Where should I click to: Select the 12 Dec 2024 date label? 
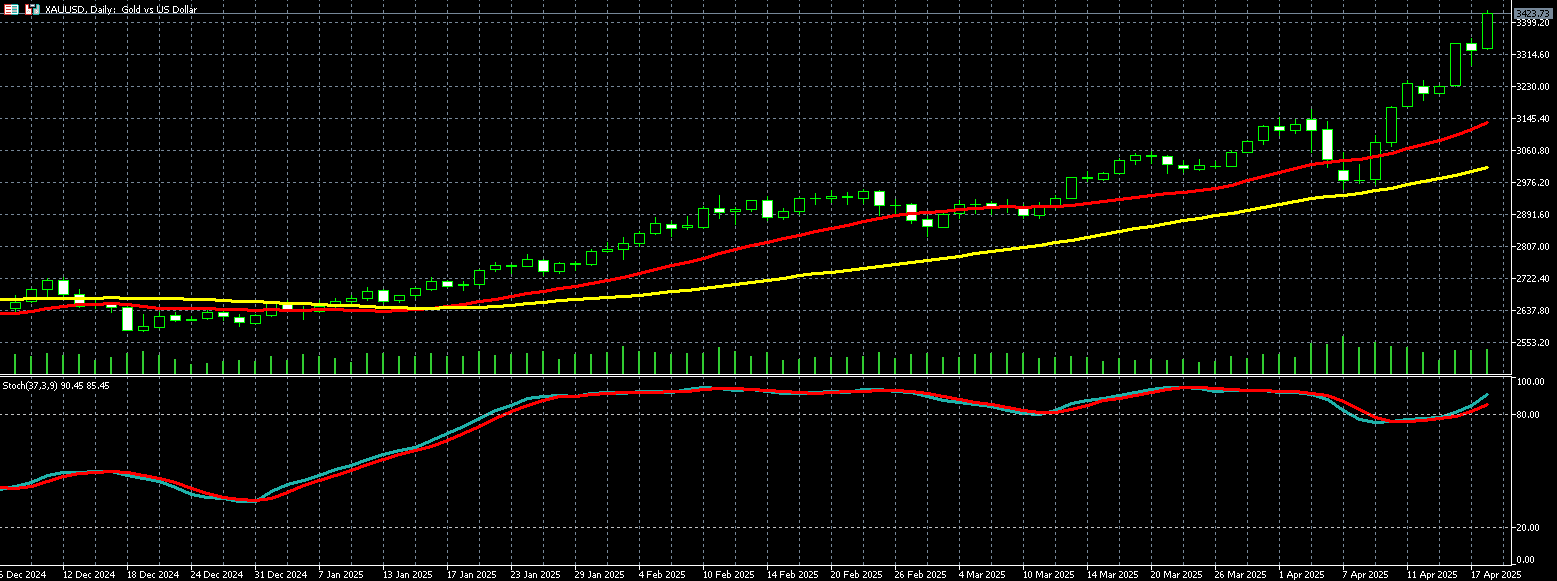[x=88, y=575]
